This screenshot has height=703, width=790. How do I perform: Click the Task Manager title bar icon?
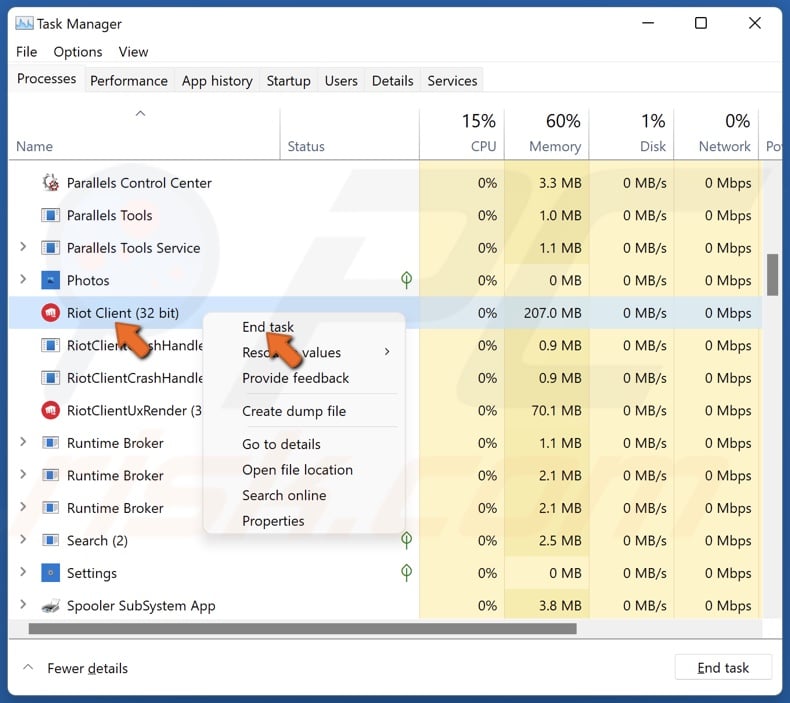point(24,23)
